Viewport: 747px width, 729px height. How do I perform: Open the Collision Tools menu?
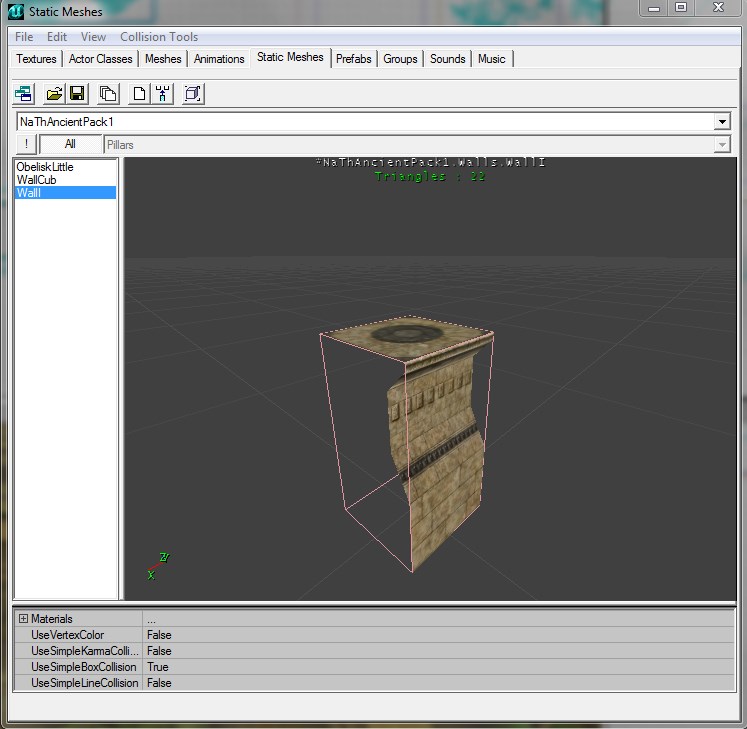[x=159, y=37]
